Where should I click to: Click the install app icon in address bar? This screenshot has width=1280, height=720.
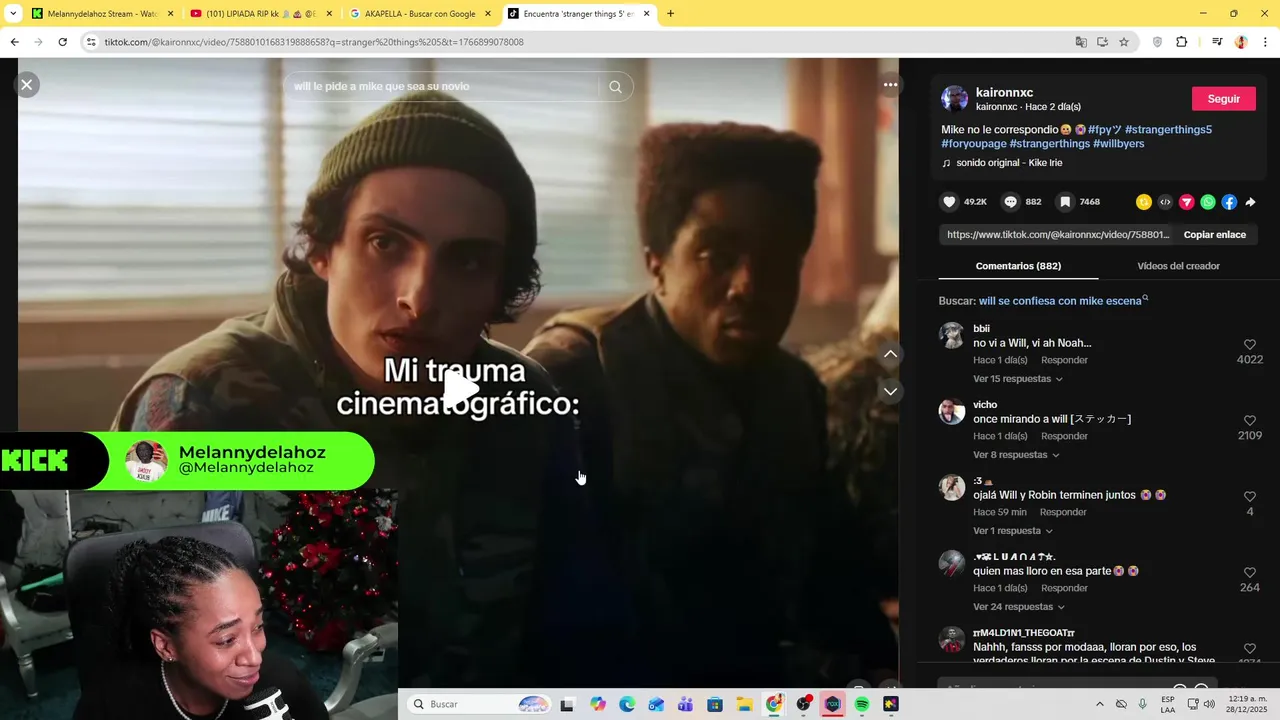(x=1102, y=42)
